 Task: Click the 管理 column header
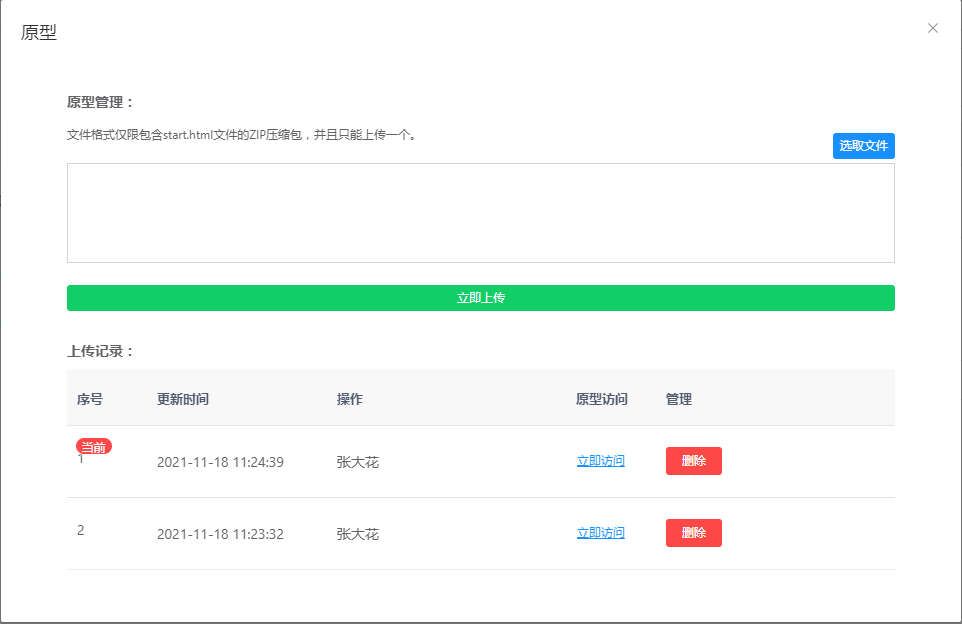[679, 399]
